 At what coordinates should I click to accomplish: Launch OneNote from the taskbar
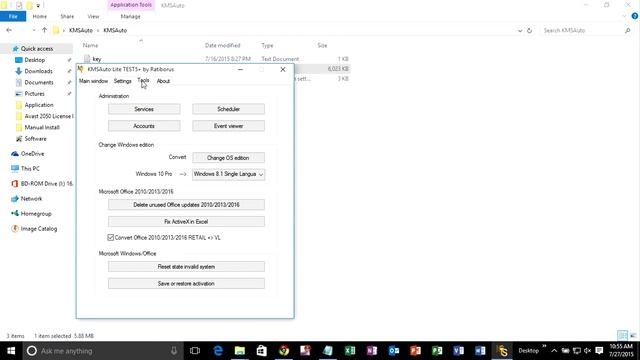pyautogui.click(x=372, y=351)
